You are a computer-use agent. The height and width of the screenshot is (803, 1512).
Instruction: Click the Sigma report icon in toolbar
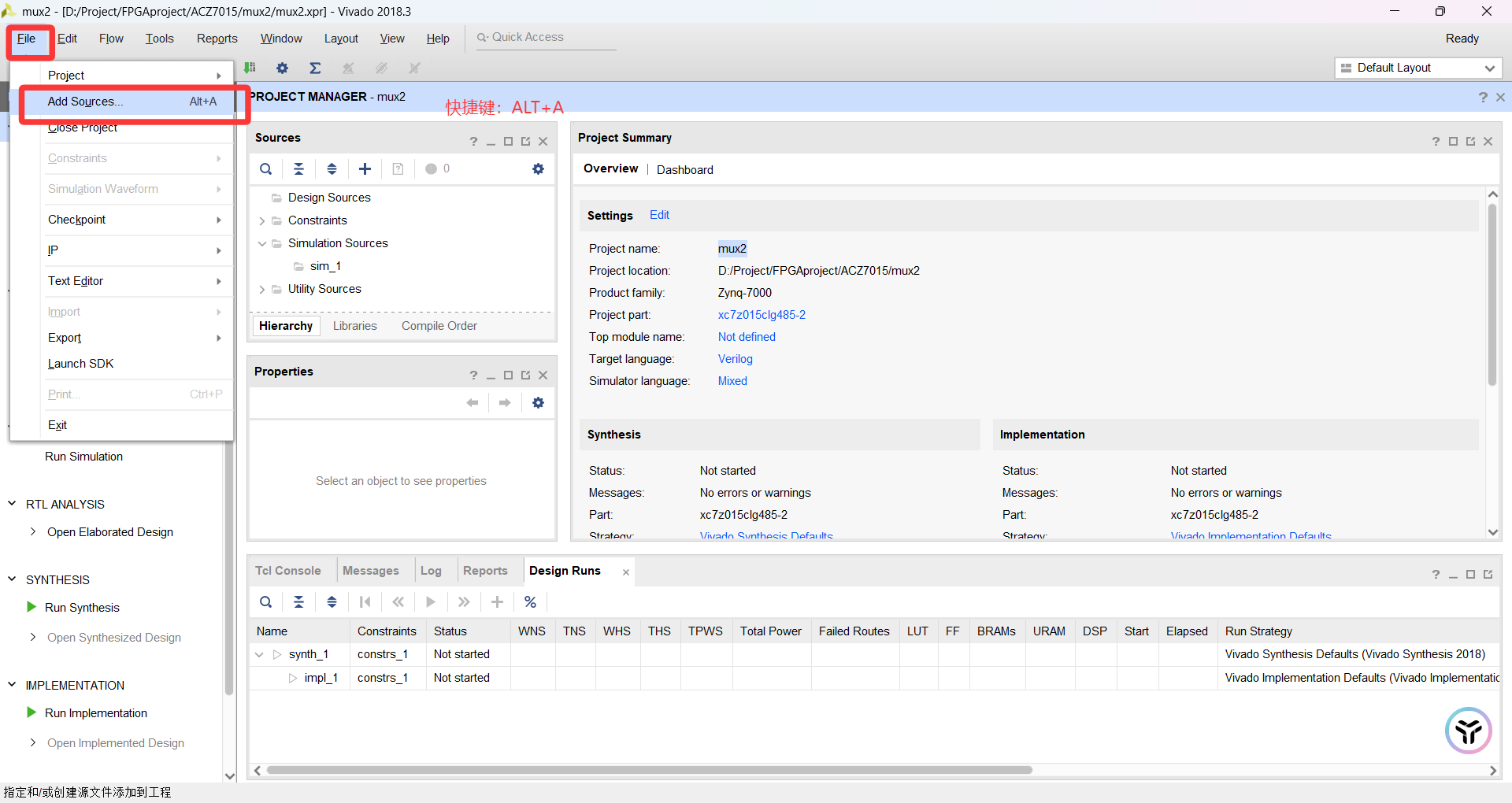pos(315,68)
